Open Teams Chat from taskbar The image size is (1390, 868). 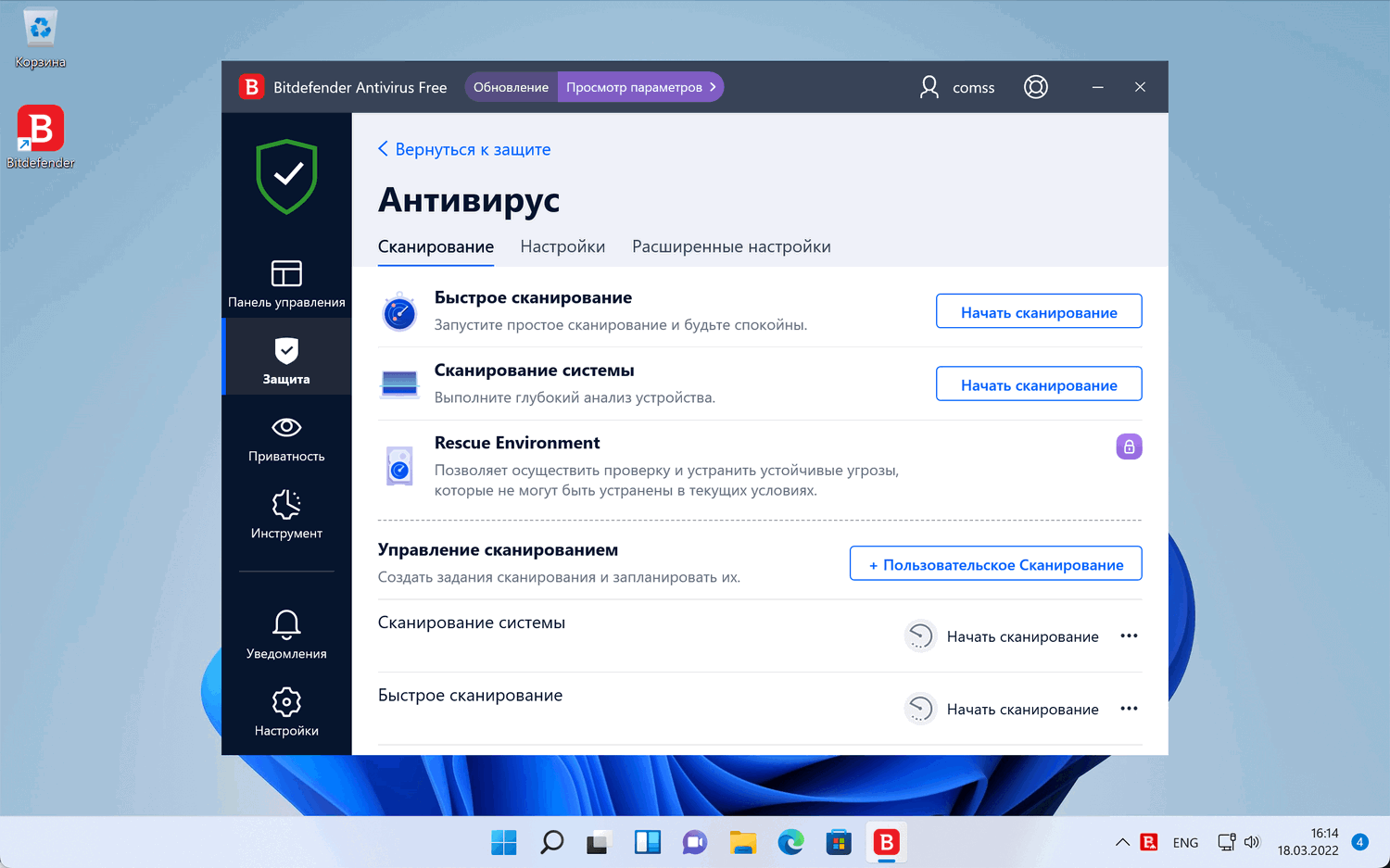(x=695, y=842)
